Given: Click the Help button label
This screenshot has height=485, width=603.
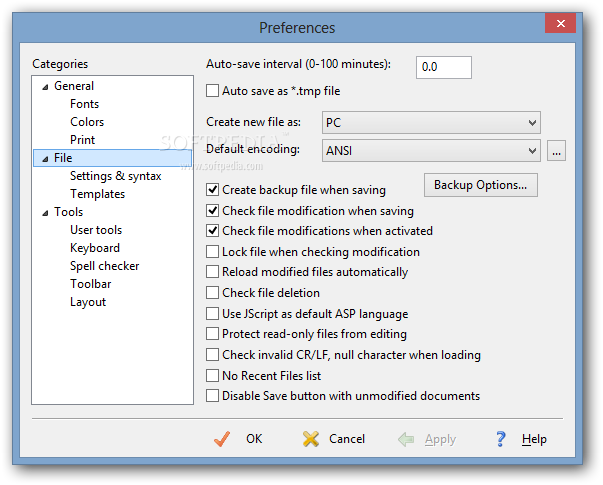Looking at the screenshot, I should (534, 439).
